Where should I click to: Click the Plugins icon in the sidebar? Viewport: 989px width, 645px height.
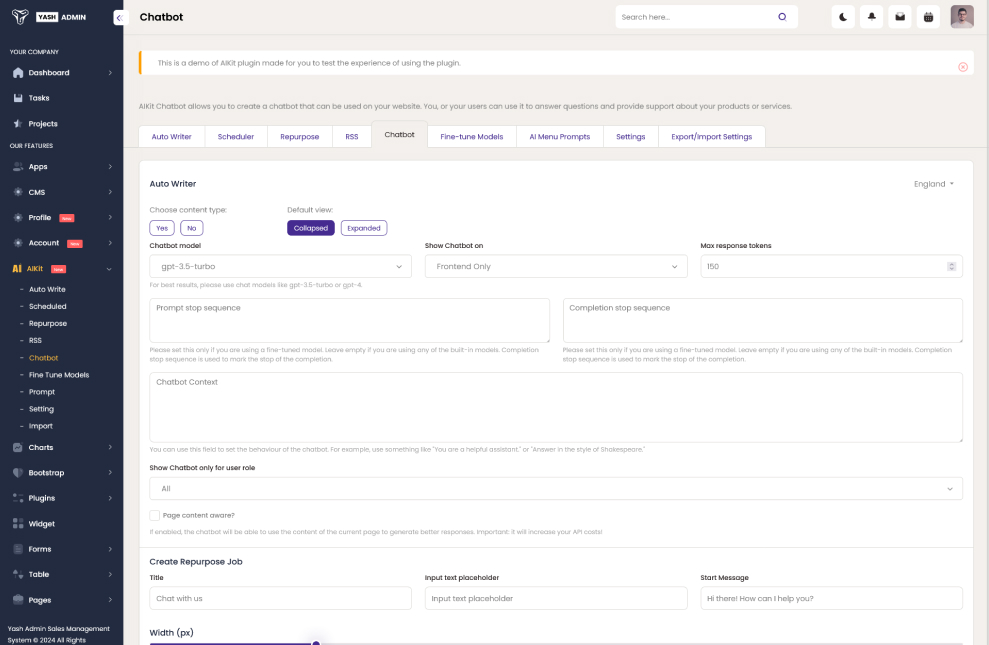click(18, 498)
